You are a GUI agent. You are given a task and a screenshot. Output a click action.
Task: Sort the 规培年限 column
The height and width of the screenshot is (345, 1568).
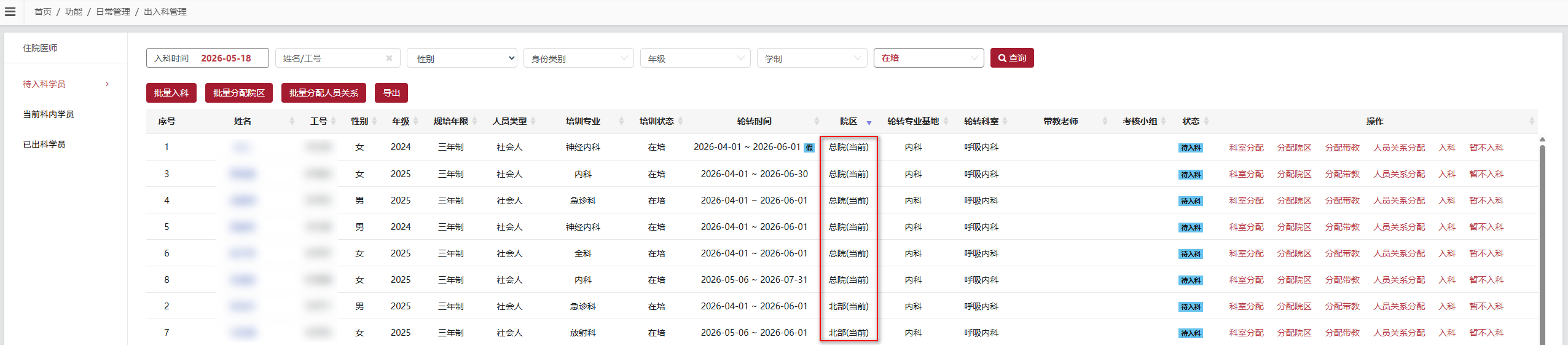(475, 121)
